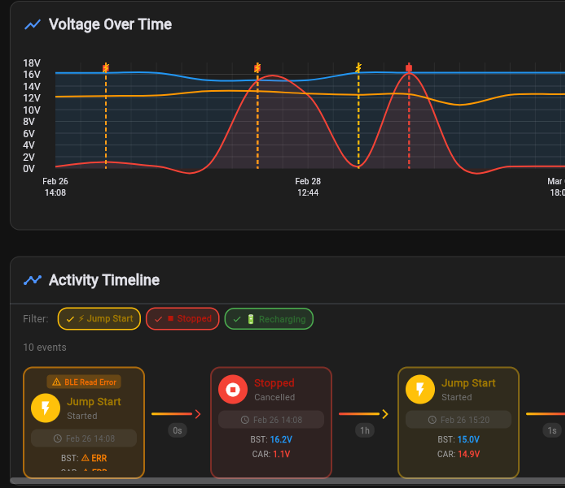Click the arrow connector after BLE error card

[x=177, y=414]
